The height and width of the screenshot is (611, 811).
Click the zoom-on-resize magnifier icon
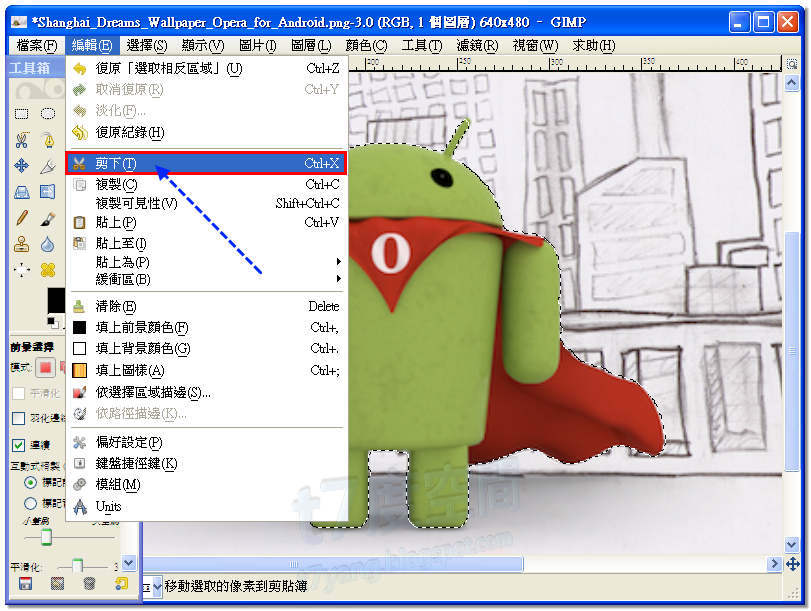tap(792, 64)
